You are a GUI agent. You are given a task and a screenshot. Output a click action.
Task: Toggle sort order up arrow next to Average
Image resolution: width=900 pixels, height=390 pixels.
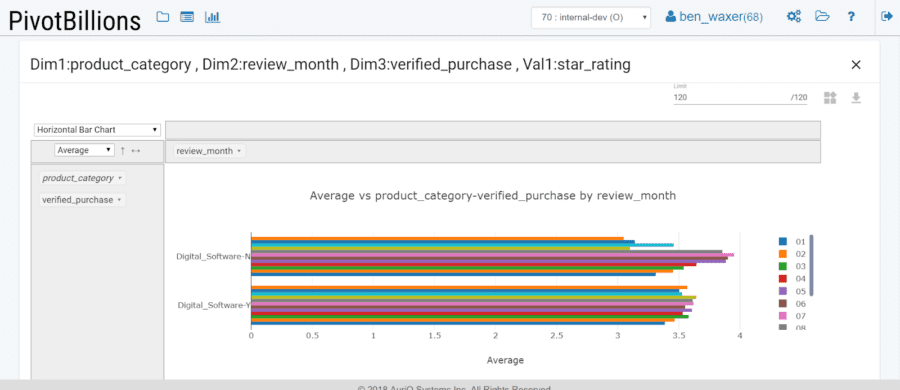coord(122,150)
